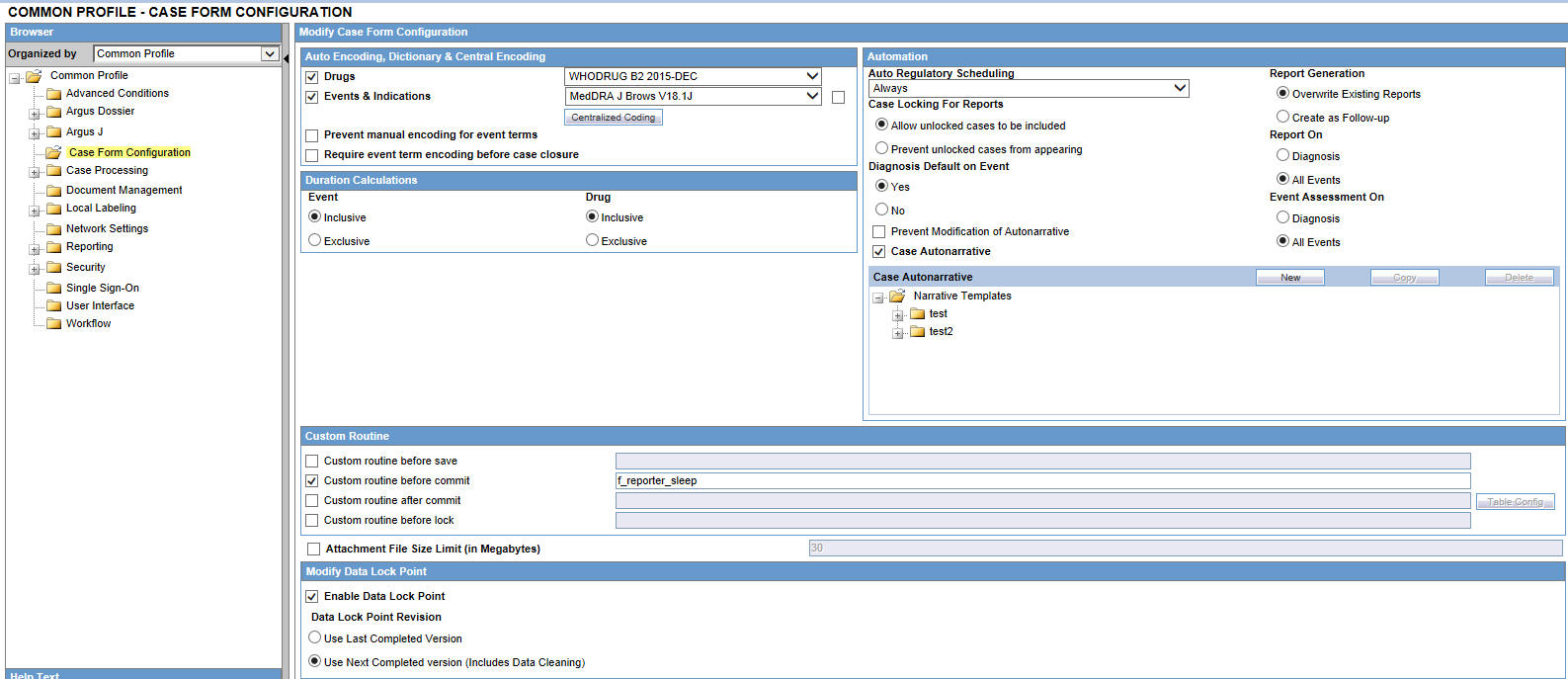Expand the Argus J tree node
Screen dimensions: 1568x679
click(35, 133)
